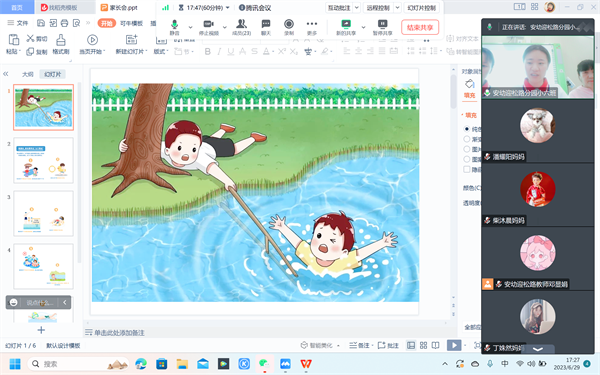This screenshot has height=375, width=600.
Task: Open the 首页 home tab
Action: [x=17, y=7]
